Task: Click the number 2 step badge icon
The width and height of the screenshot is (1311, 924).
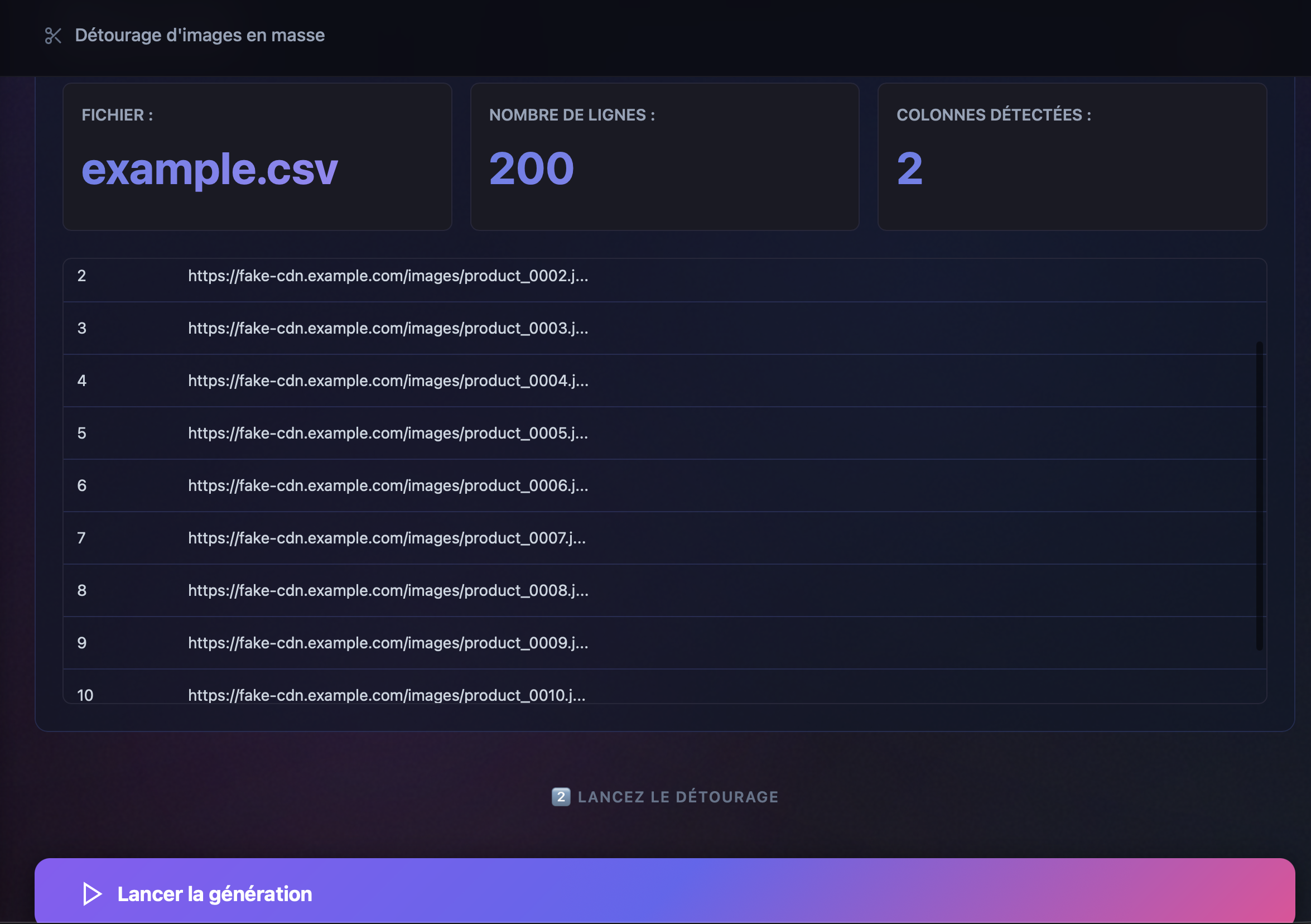Action: click(x=561, y=797)
